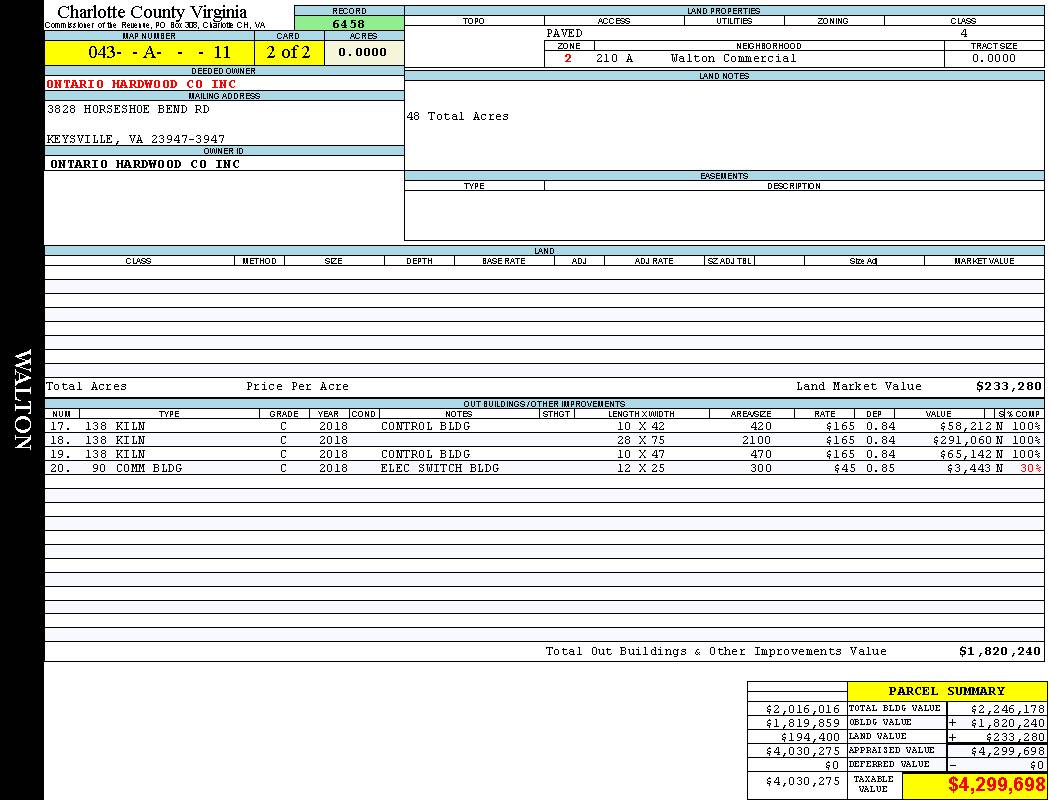Click the green record number 6458 field

348,24
